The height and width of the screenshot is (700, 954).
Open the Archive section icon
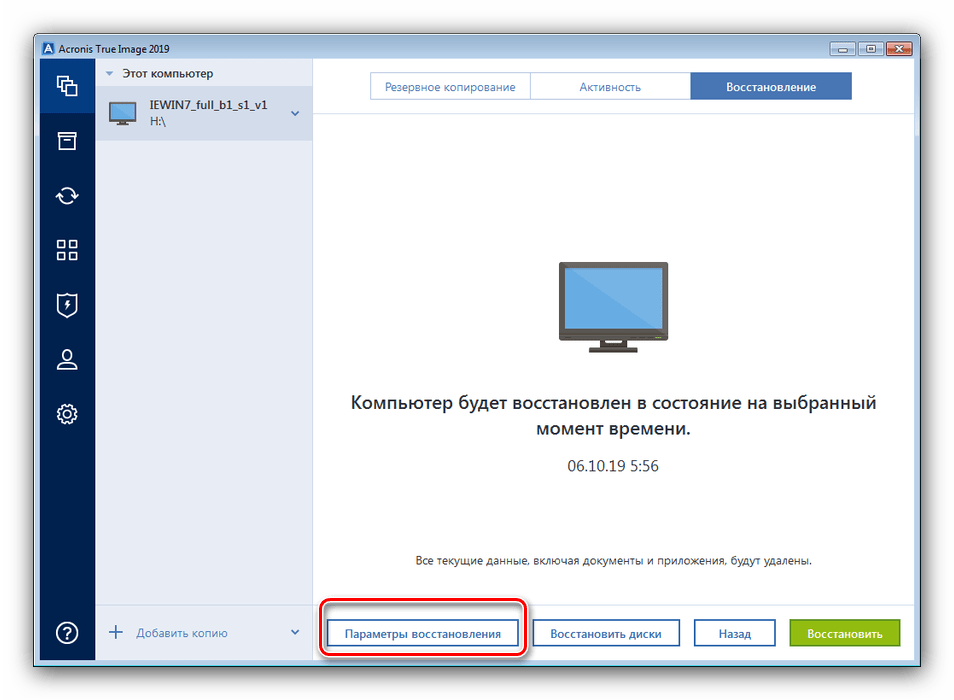67,140
